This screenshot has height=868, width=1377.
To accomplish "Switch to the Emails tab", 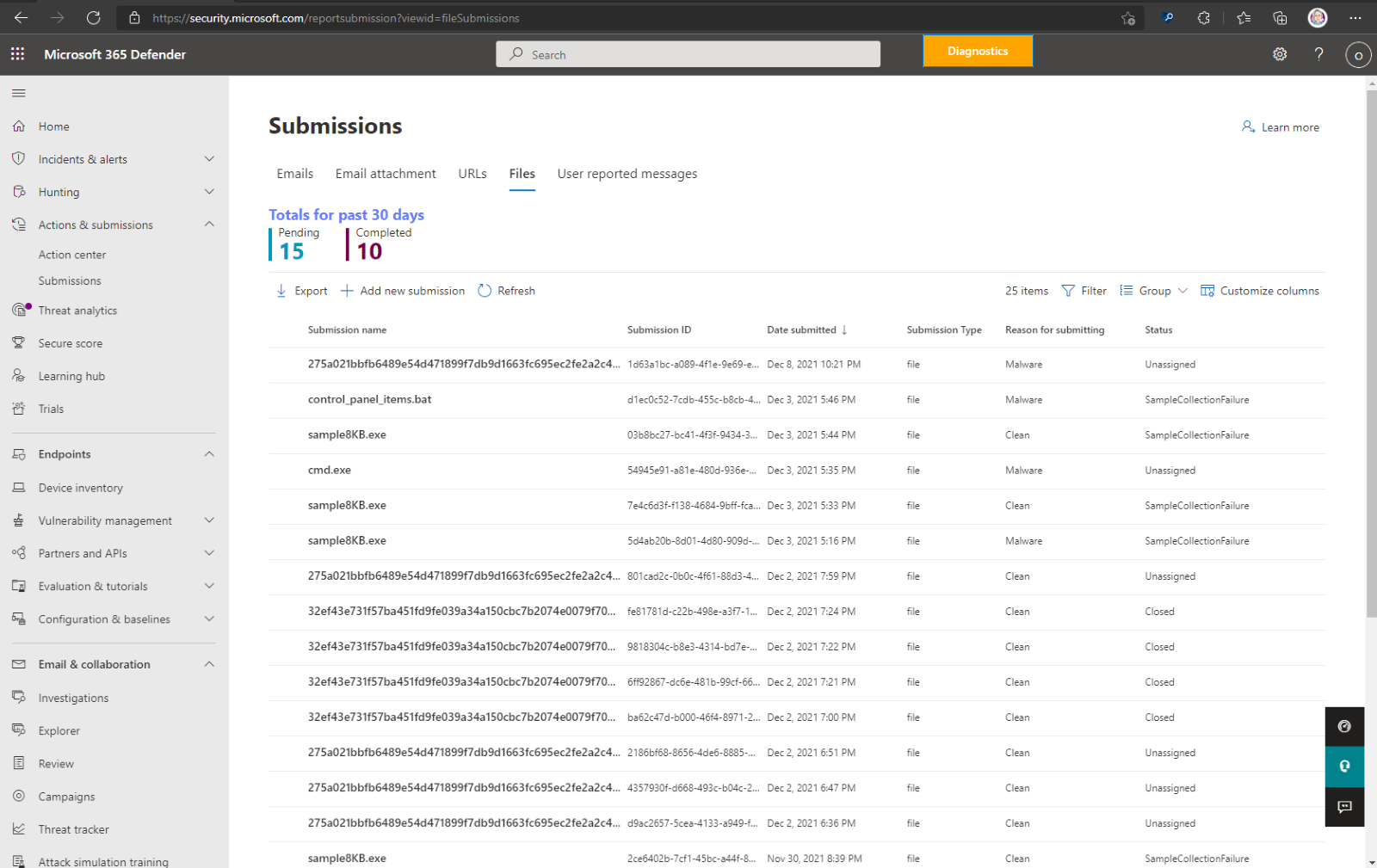I will pos(294,173).
